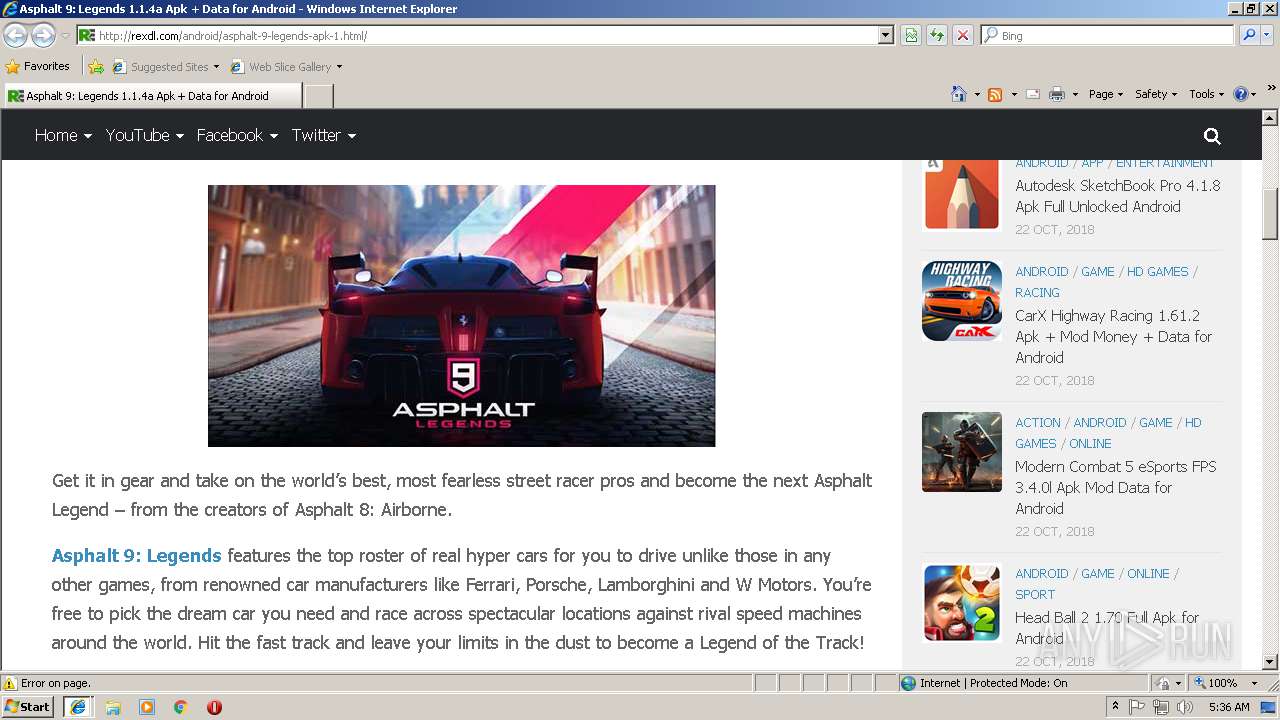Expand the Facebook menu

coord(237,135)
